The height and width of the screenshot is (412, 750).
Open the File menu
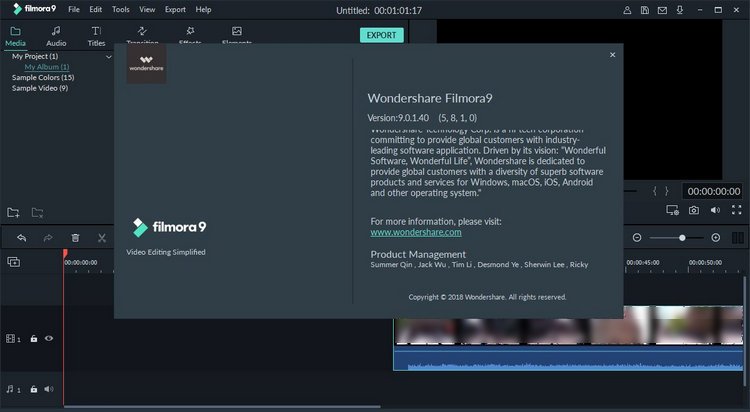tap(74, 10)
